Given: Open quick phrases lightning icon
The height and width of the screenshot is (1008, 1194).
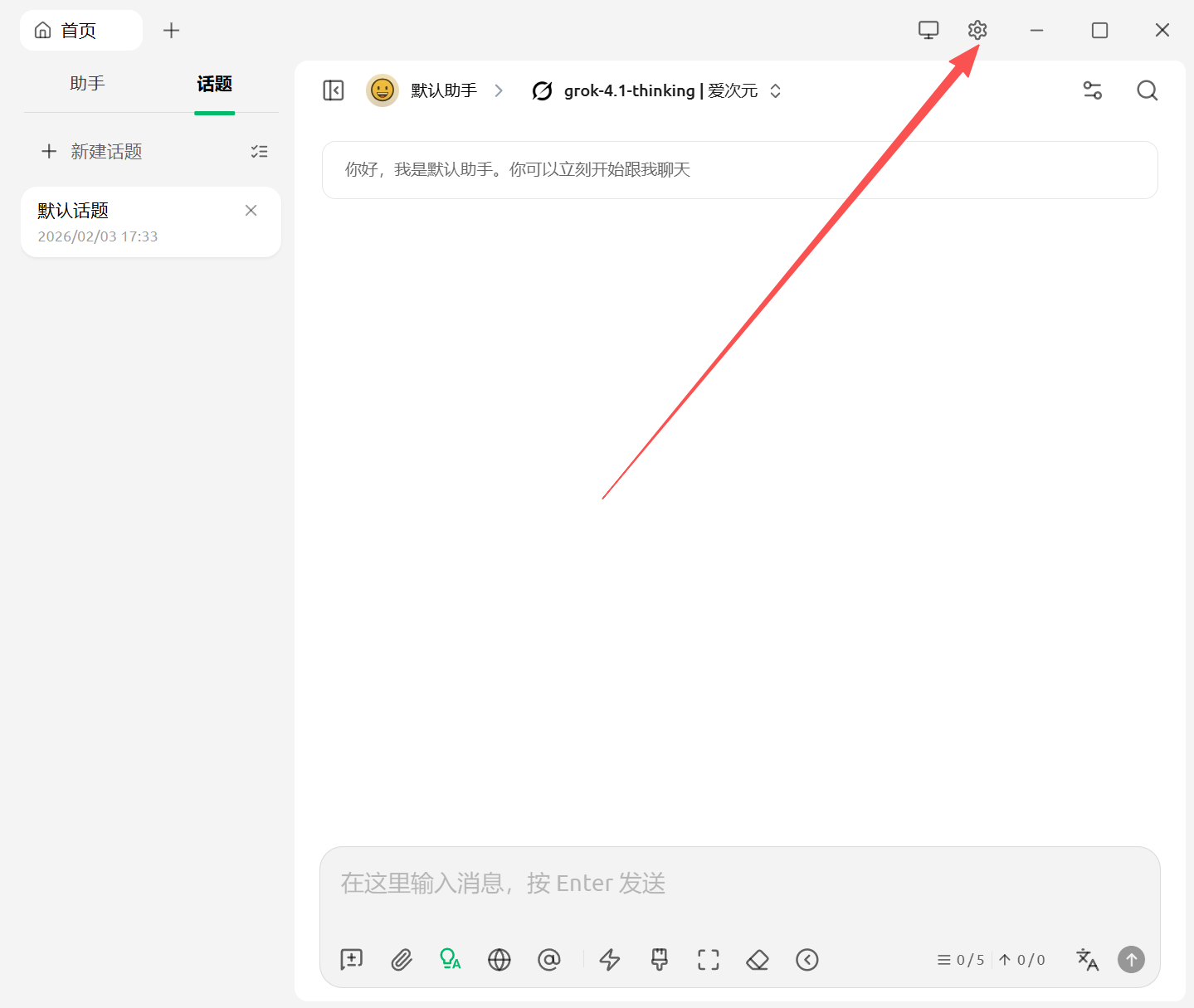Looking at the screenshot, I should [x=610, y=960].
